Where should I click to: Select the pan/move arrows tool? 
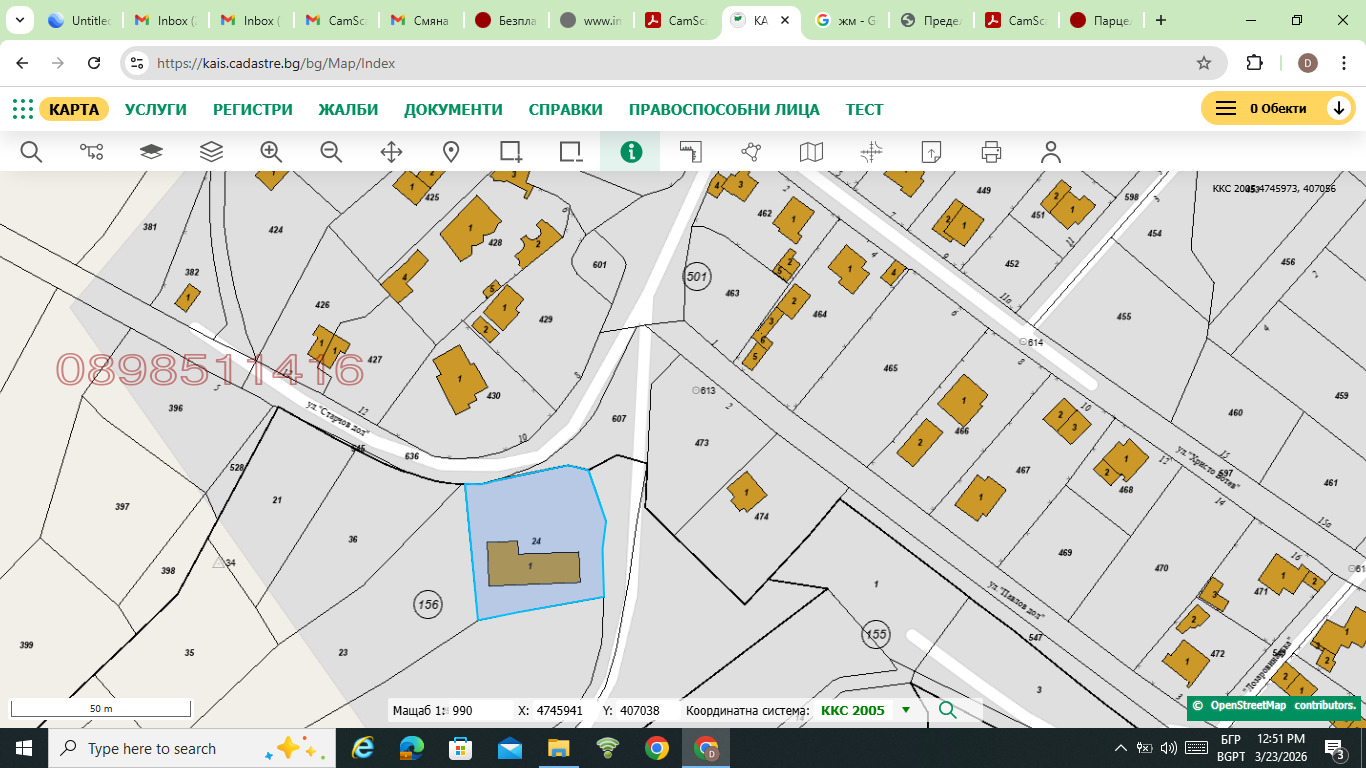(391, 152)
